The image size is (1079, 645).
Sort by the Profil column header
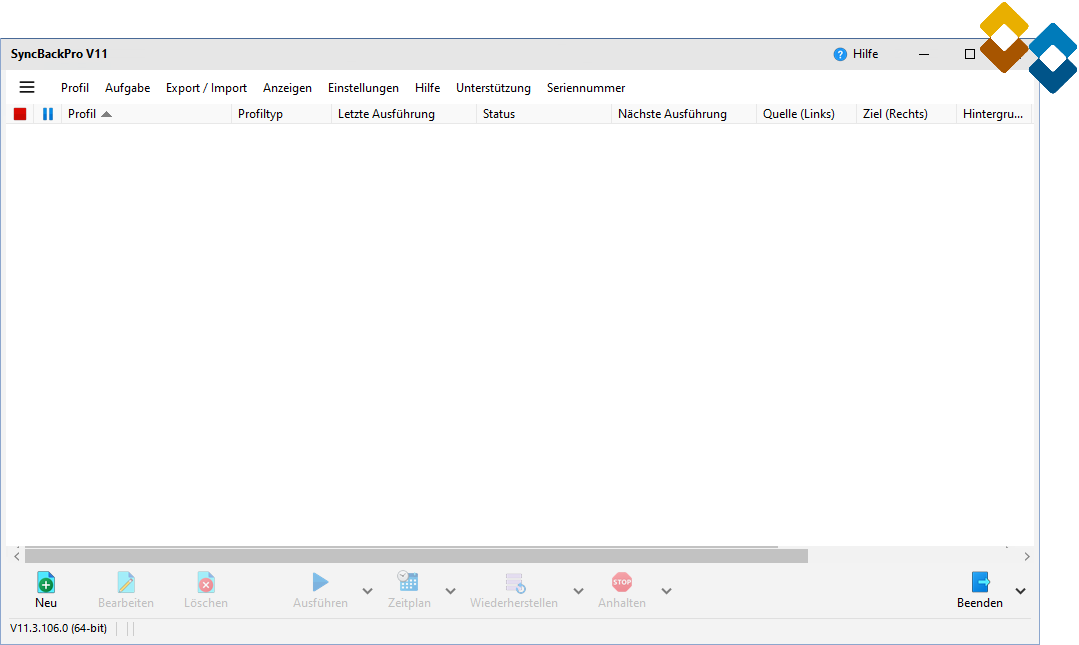click(x=147, y=114)
